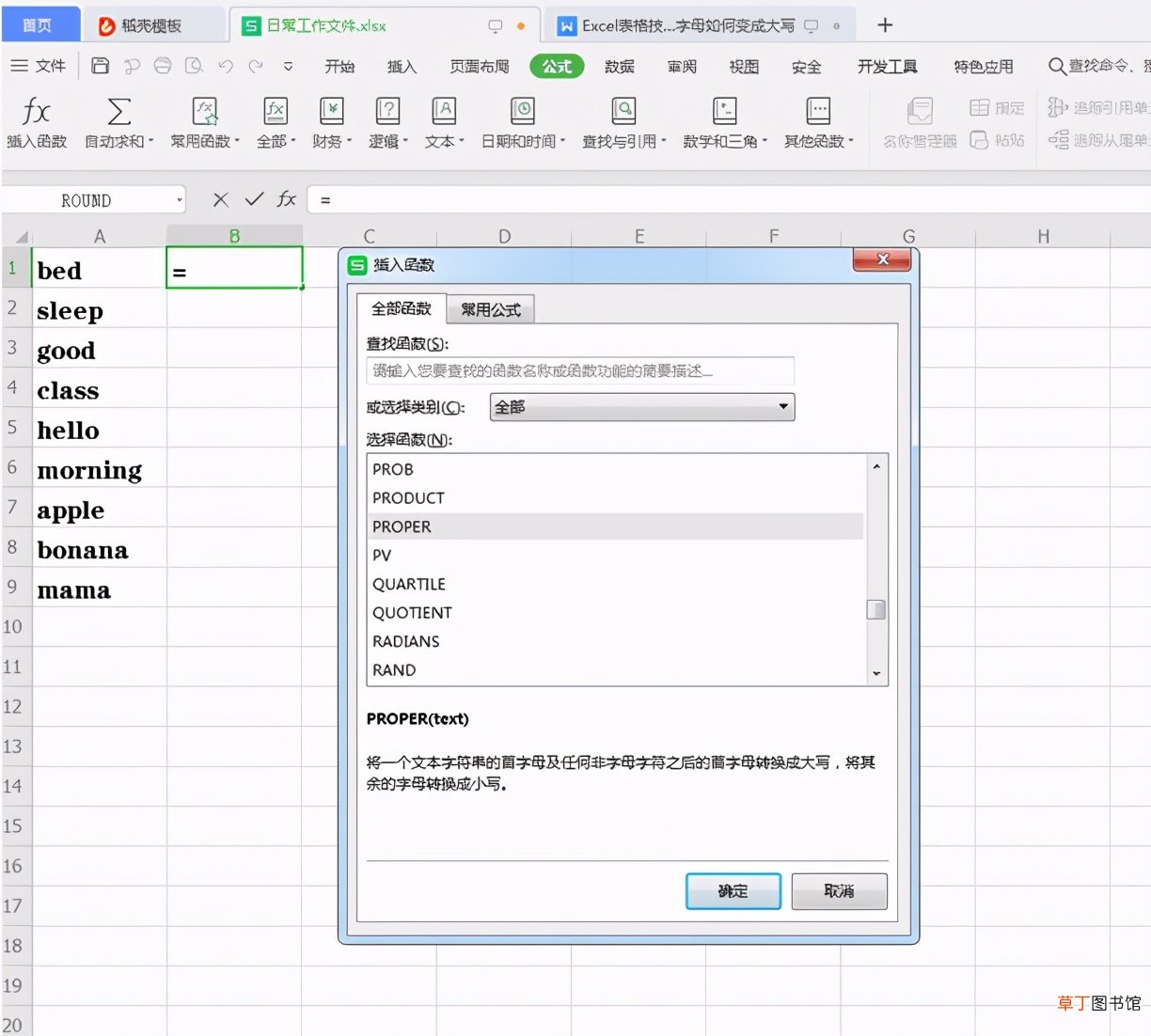Click the Paste names (粘贴) icon

pos(979,140)
